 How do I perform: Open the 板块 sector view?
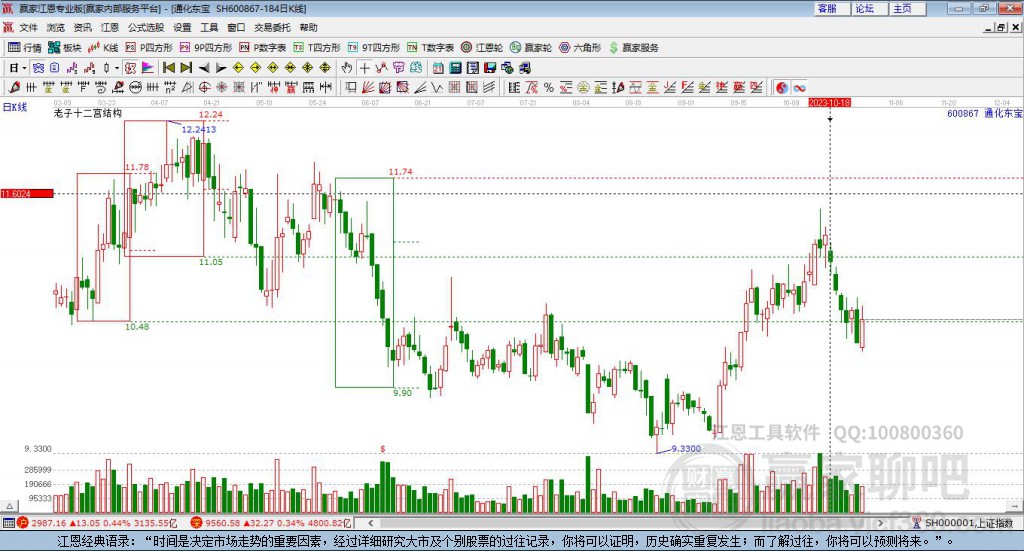(64, 48)
